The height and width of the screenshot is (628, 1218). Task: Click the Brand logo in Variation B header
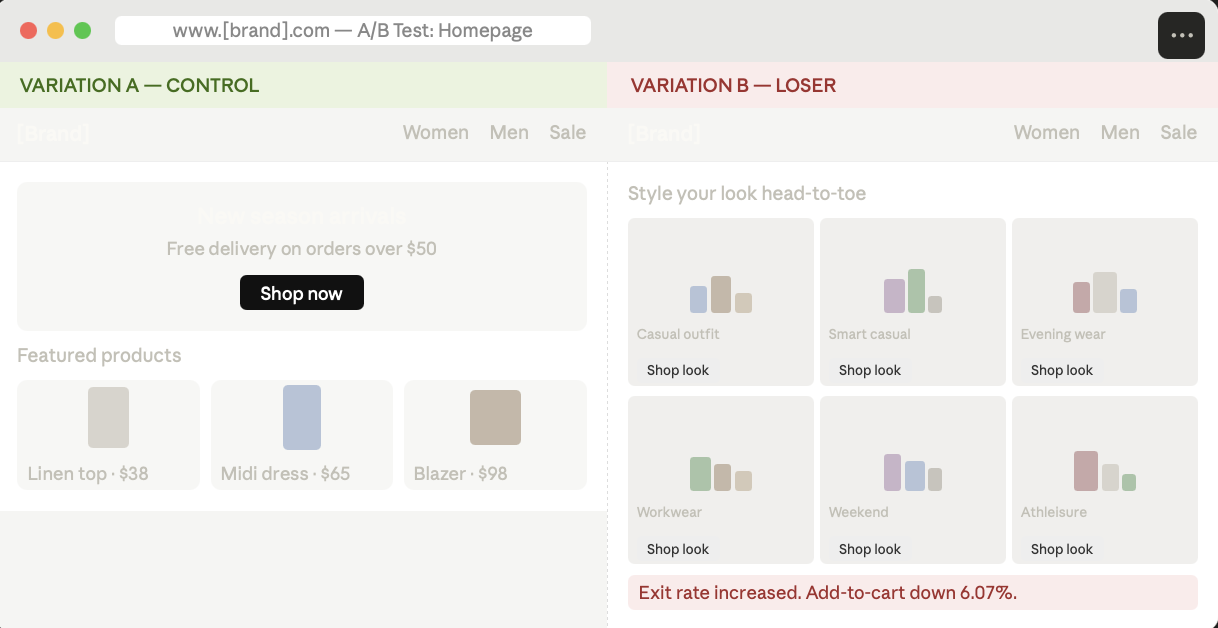click(x=663, y=132)
